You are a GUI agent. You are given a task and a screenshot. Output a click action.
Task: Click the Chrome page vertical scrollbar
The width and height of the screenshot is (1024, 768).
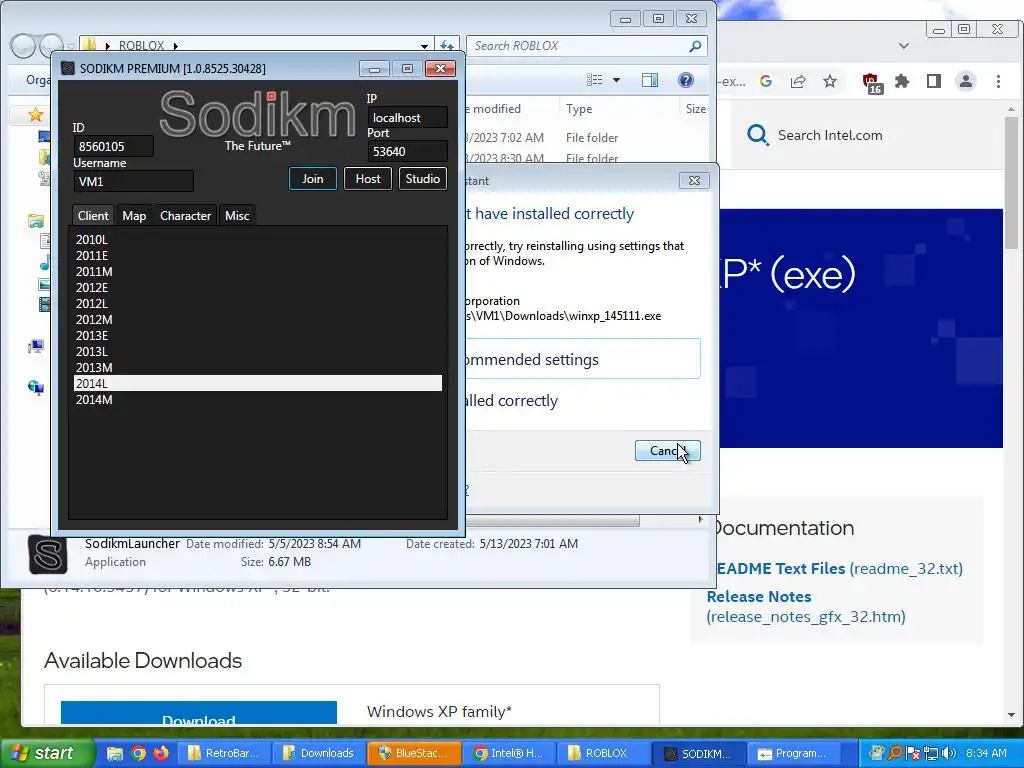(1012, 183)
